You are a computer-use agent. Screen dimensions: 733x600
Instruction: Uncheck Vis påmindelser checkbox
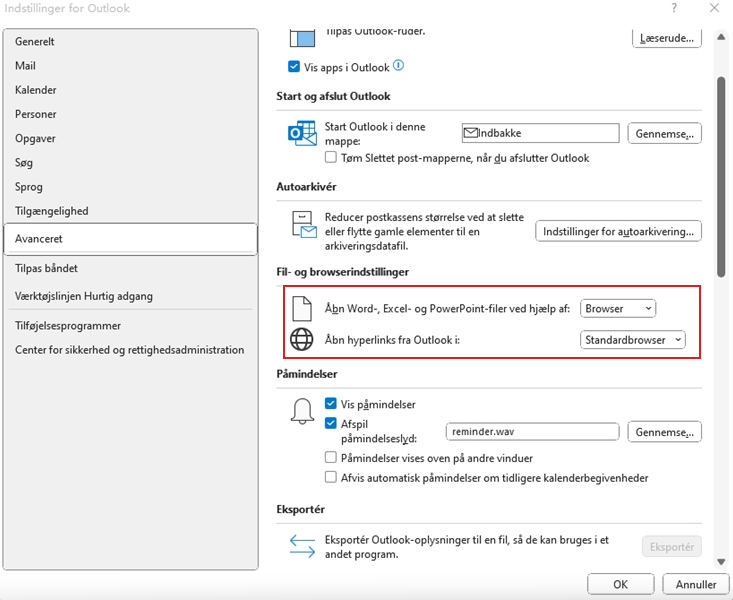[331, 403]
